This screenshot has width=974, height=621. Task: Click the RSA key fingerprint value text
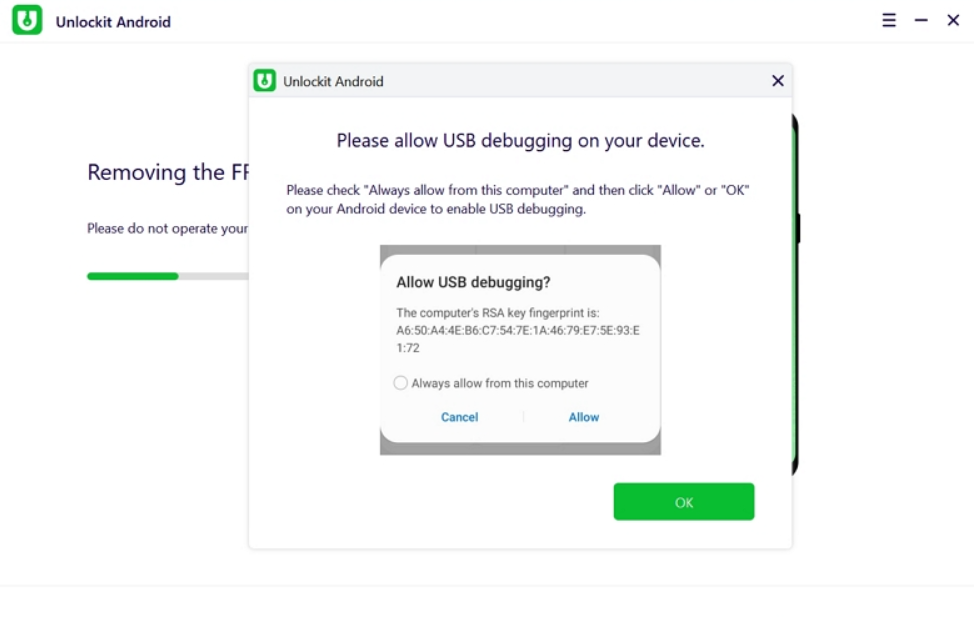pyautogui.click(x=518, y=339)
